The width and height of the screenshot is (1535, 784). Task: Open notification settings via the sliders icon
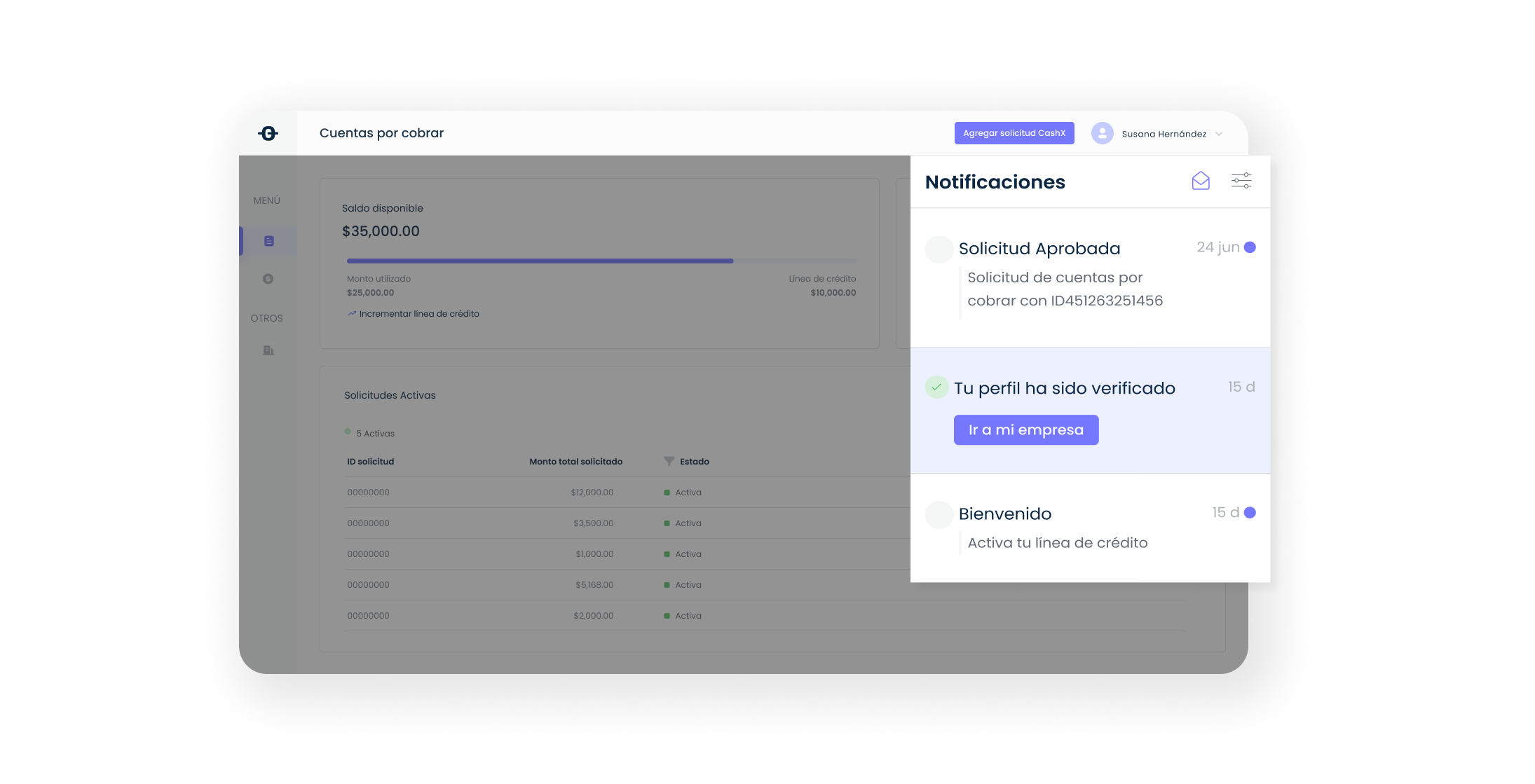(1241, 180)
